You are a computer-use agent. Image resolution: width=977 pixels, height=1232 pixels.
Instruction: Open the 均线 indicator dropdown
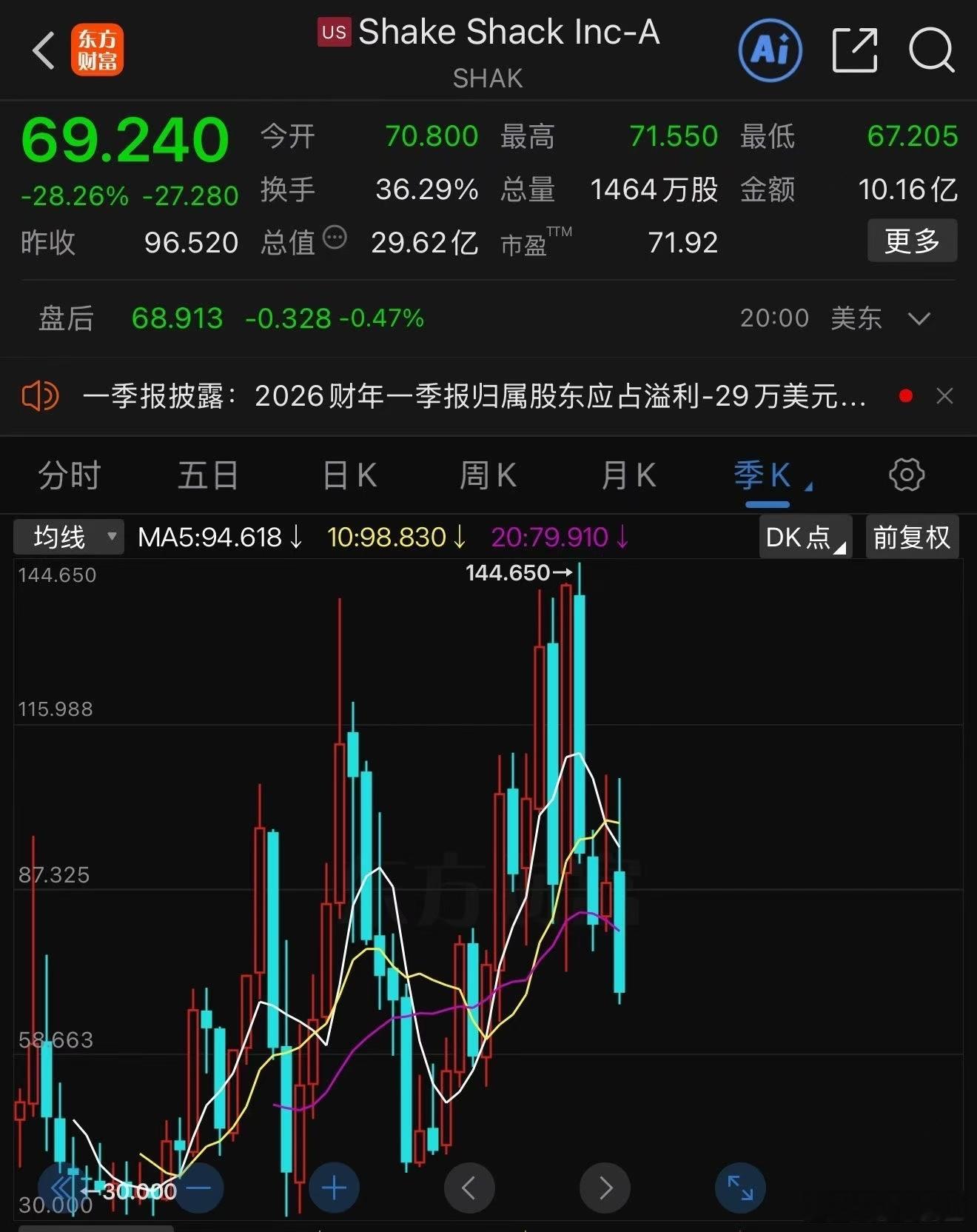tap(68, 537)
